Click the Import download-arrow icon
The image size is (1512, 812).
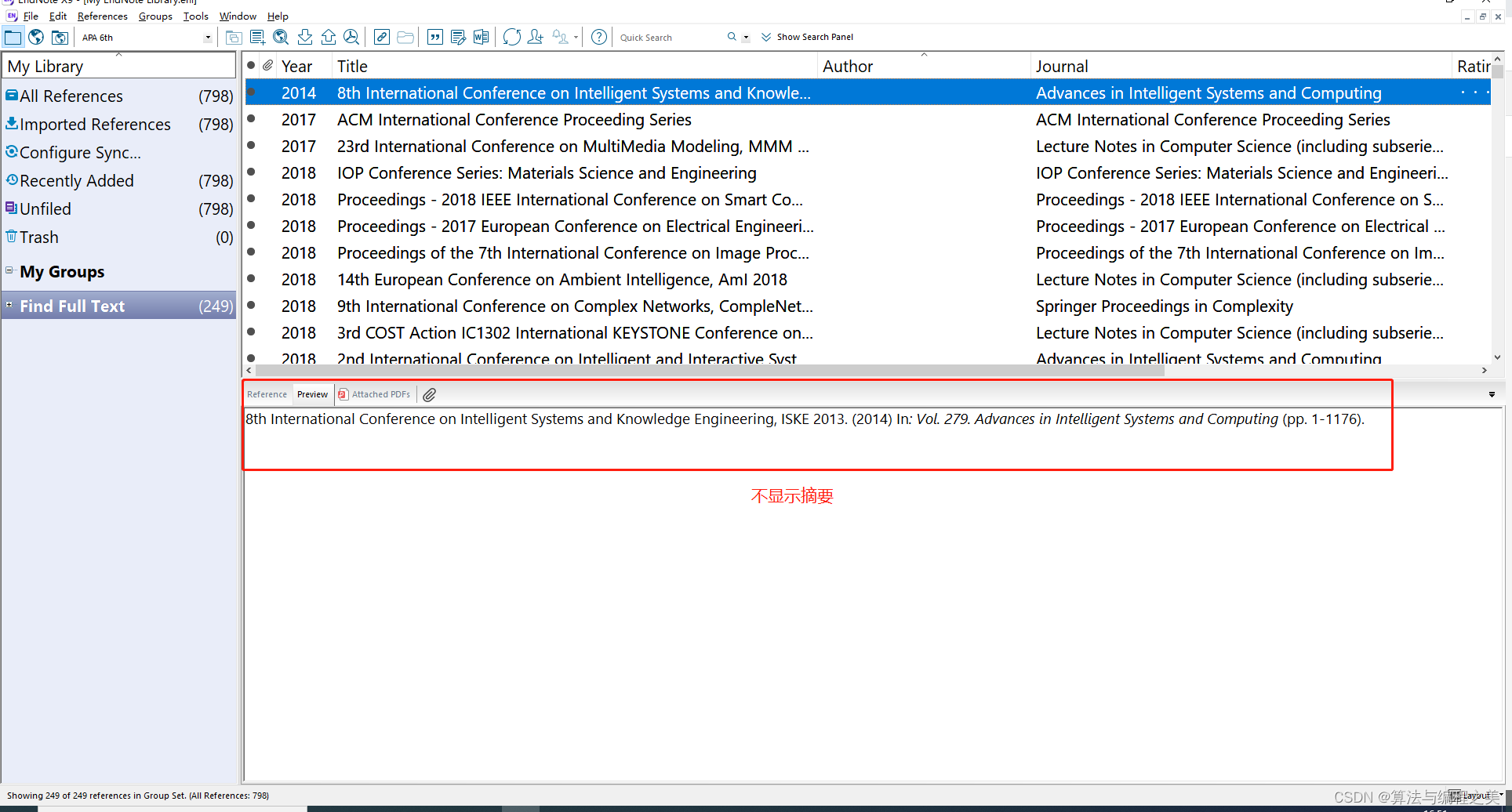[x=305, y=37]
